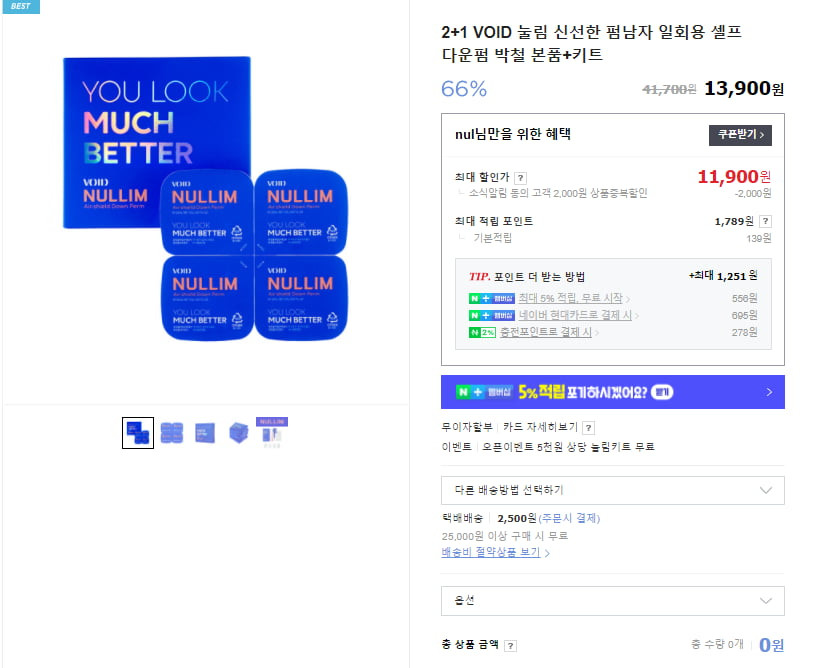813x668 pixels.
Task: Click 쿠폰받기 button
Action: (740, 135)
